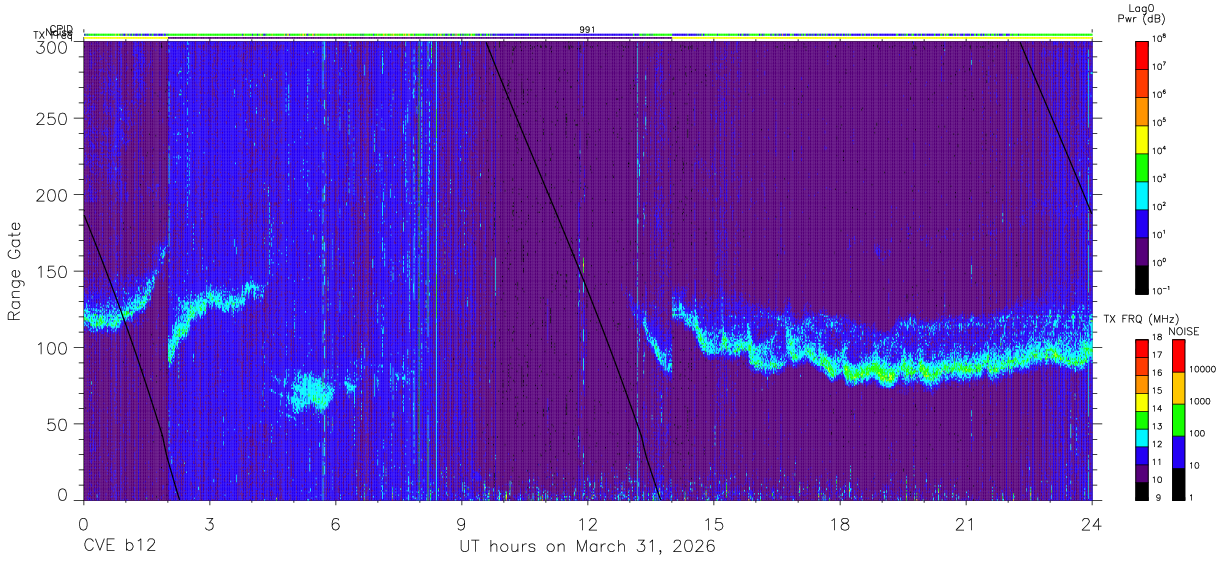Viewport: 1228px width, 567px height.
Task: Click x-axis tick label '12'
Action: [x=587, y=524]
